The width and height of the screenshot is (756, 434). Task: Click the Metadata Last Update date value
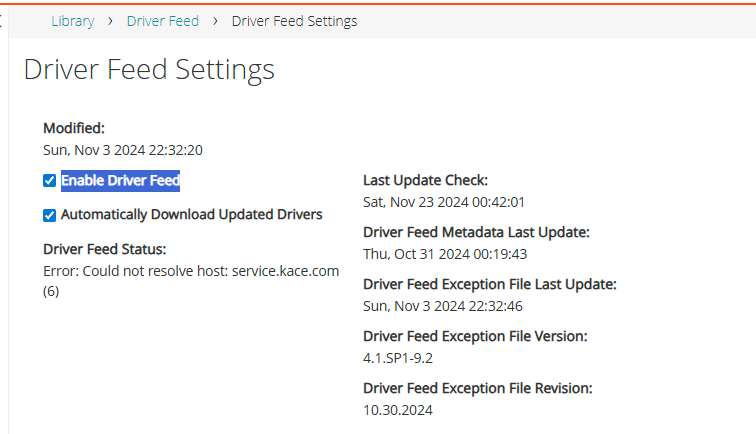click(x=444, y=254)
